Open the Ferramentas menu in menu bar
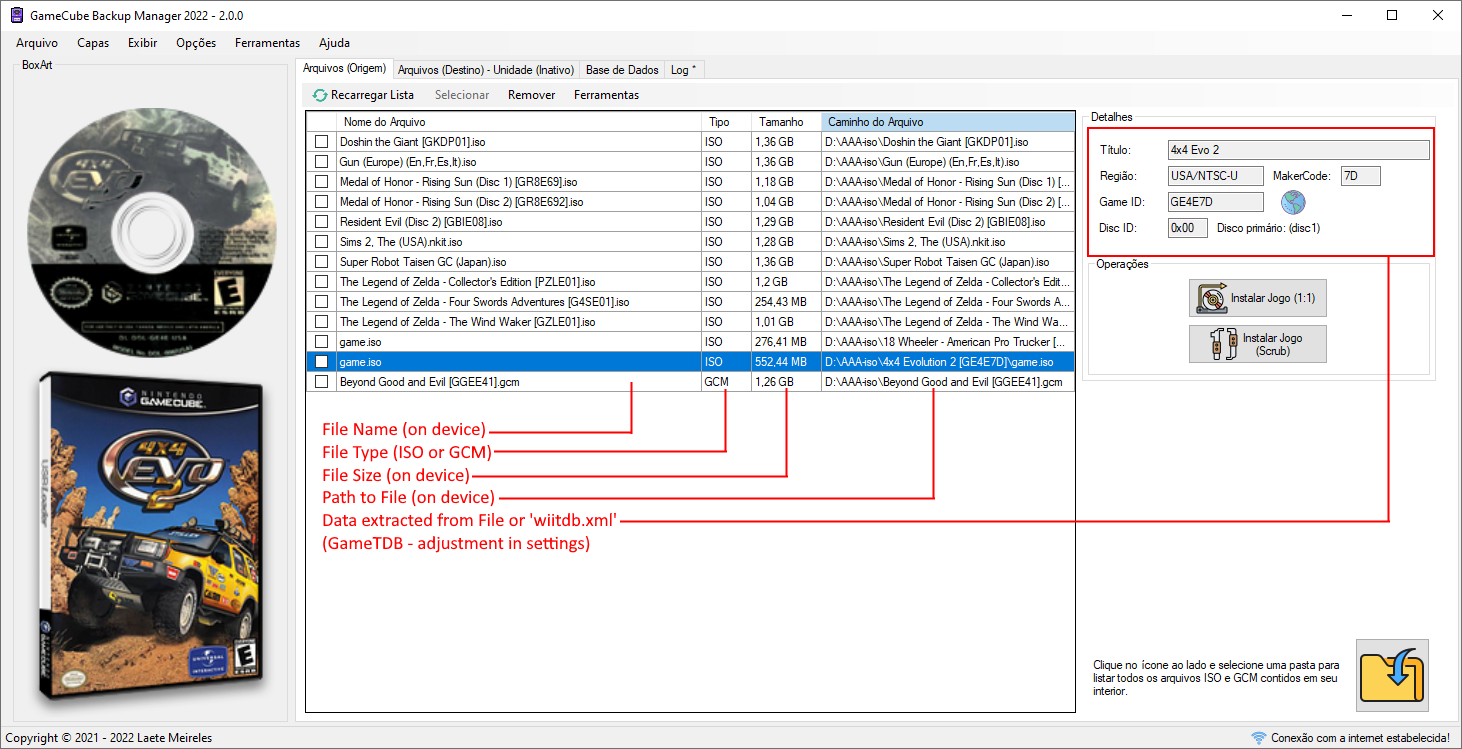This screenshot has width=1462, height=749. point(267,43)
